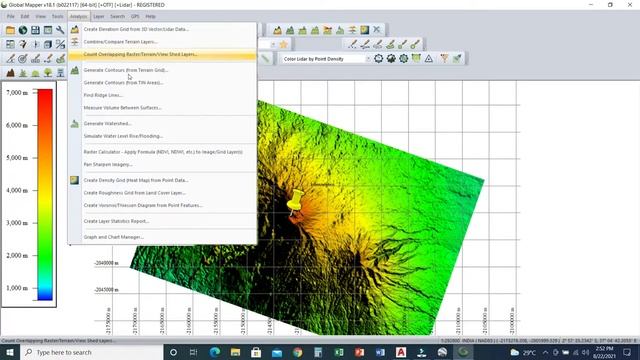Choose Combine/Compare Terrain Layers
640x360 pixels.
[162, 42]
